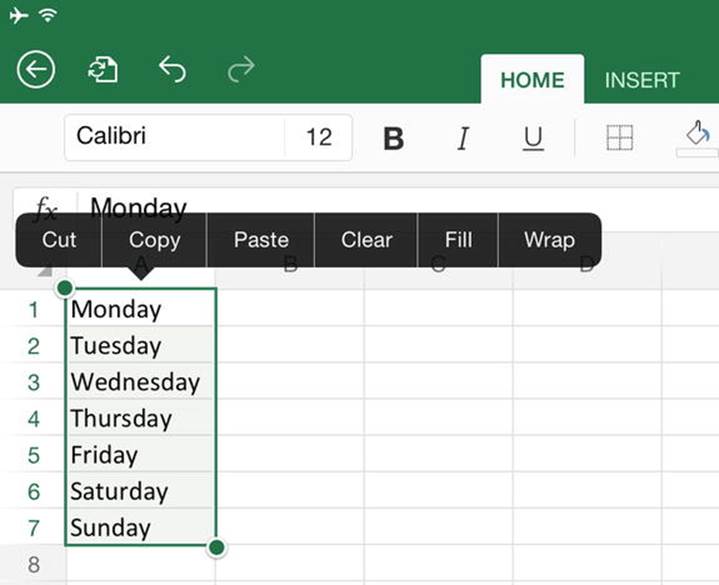Select the fill color paint bucket icon
The height and width of the screenshot is (585, 719).
[x=697, y=138]
